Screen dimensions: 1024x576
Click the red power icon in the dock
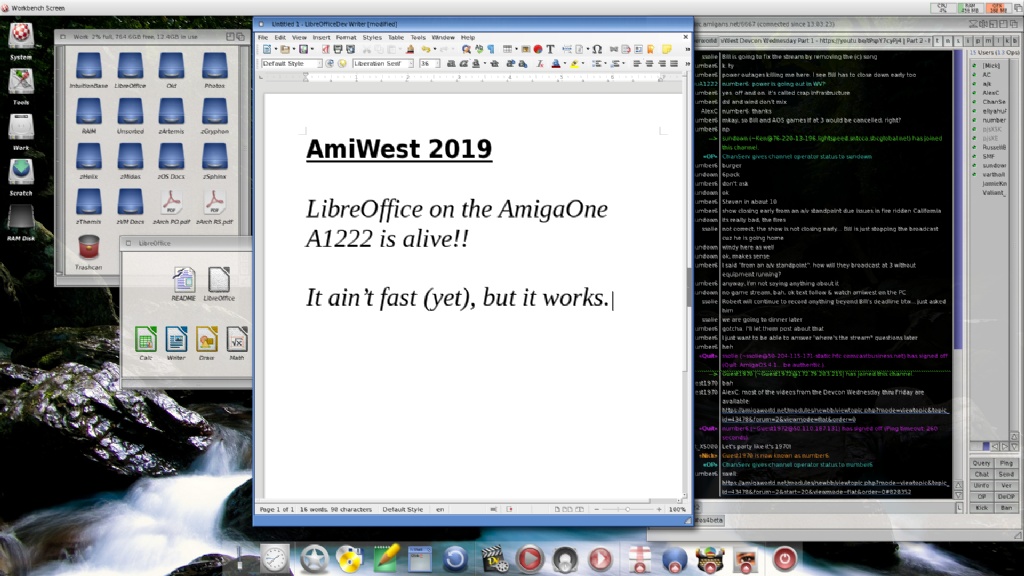pyautogui.click(x=784, y=559)
